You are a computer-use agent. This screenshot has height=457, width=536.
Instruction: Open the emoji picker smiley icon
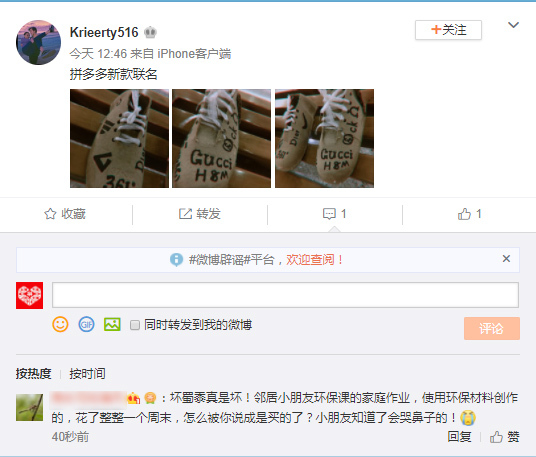click(60, 324)
